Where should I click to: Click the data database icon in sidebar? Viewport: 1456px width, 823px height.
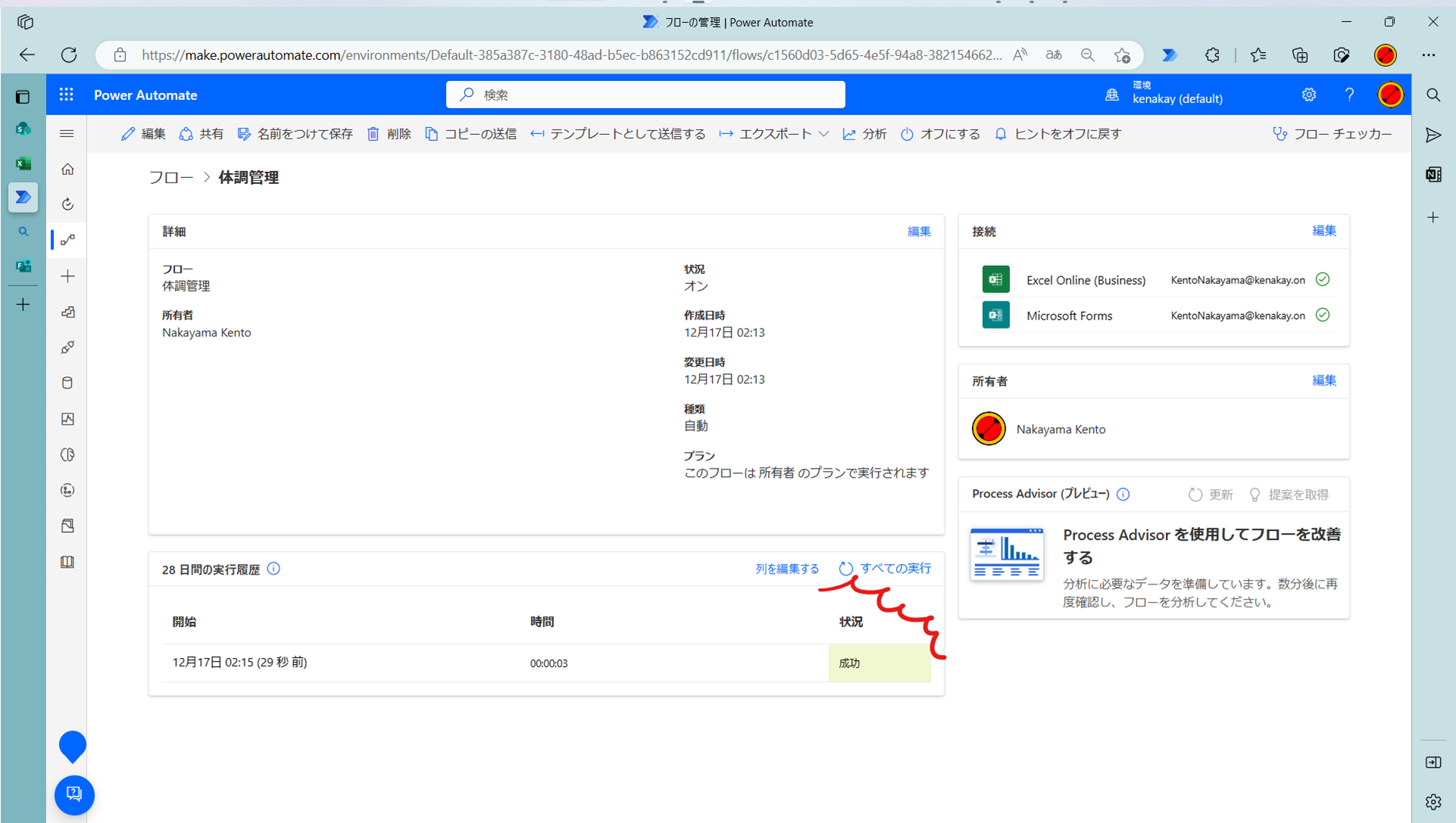point(67,382)
